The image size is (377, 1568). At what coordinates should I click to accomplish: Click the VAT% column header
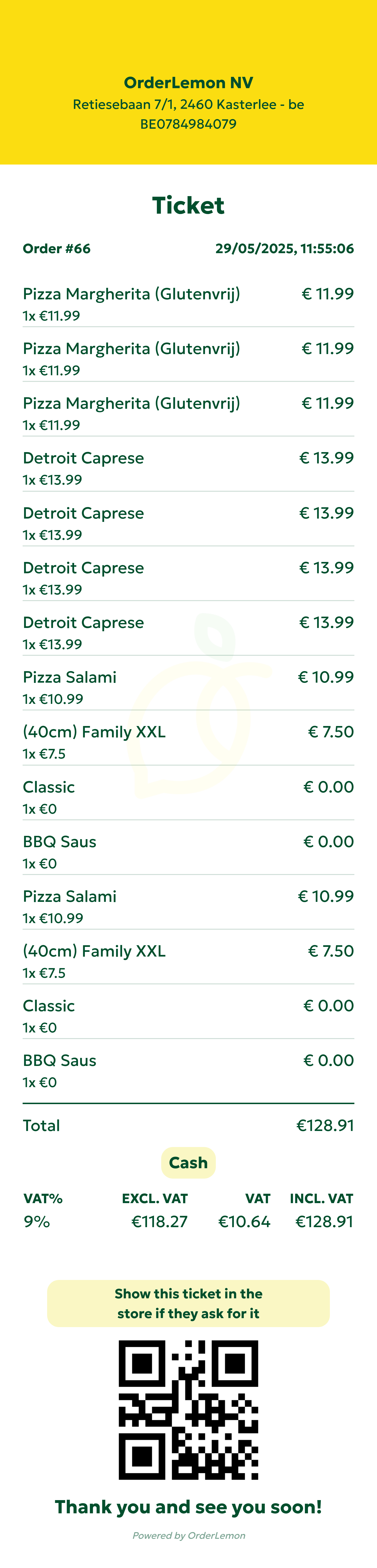point(43,1199)
